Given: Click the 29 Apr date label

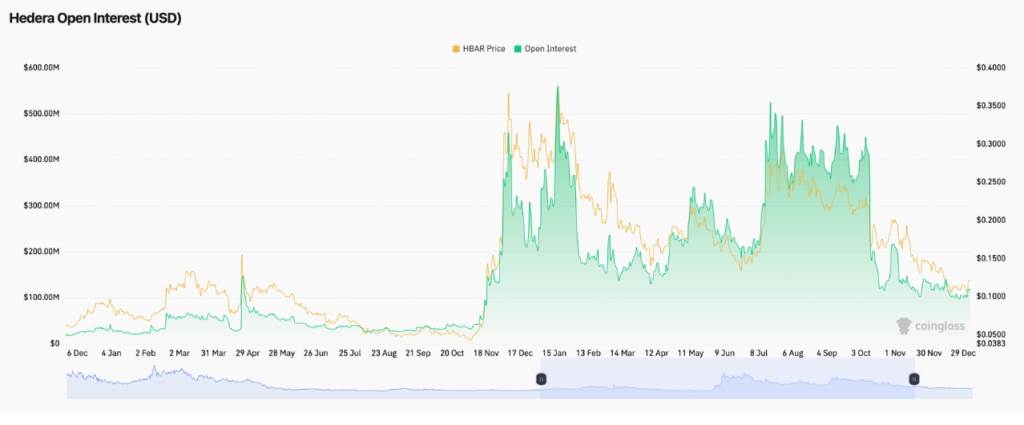Looking at the screenshot, I should point(247,353).
